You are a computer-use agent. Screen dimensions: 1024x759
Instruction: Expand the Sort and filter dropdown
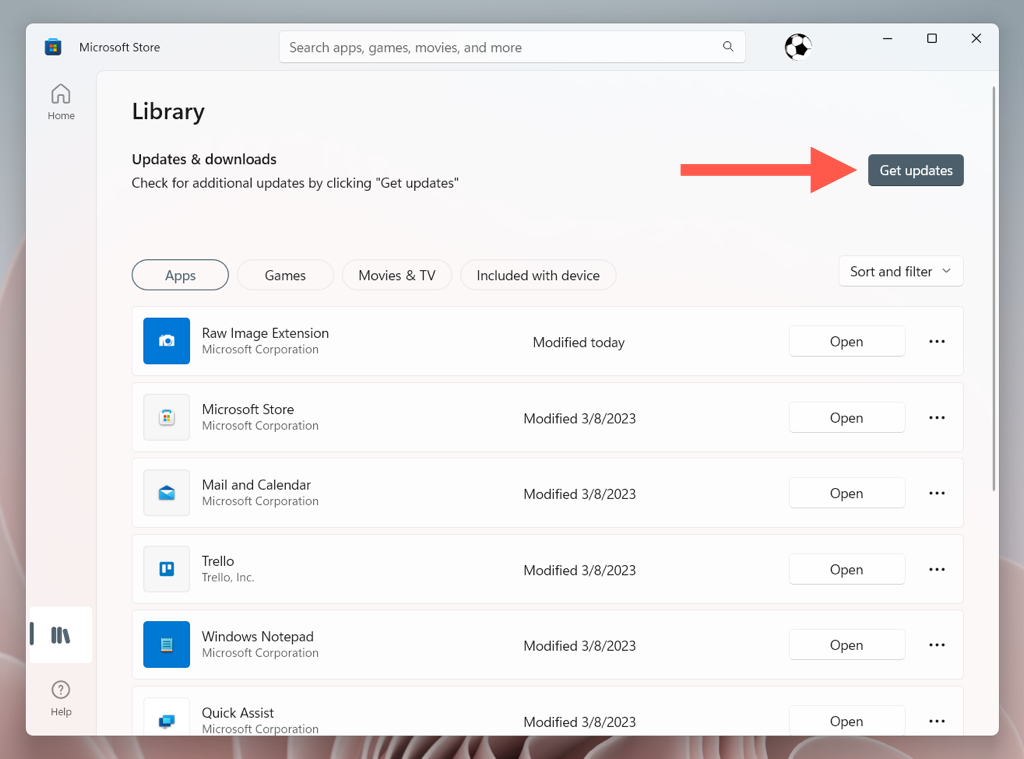click(x=901, y=271)
